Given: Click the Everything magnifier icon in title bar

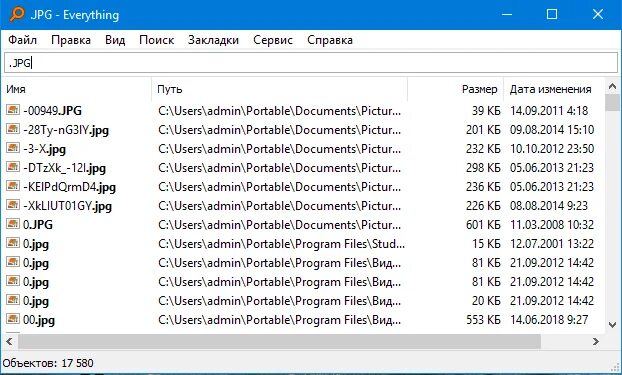Looking at the screenshot, I should point(17,14).
